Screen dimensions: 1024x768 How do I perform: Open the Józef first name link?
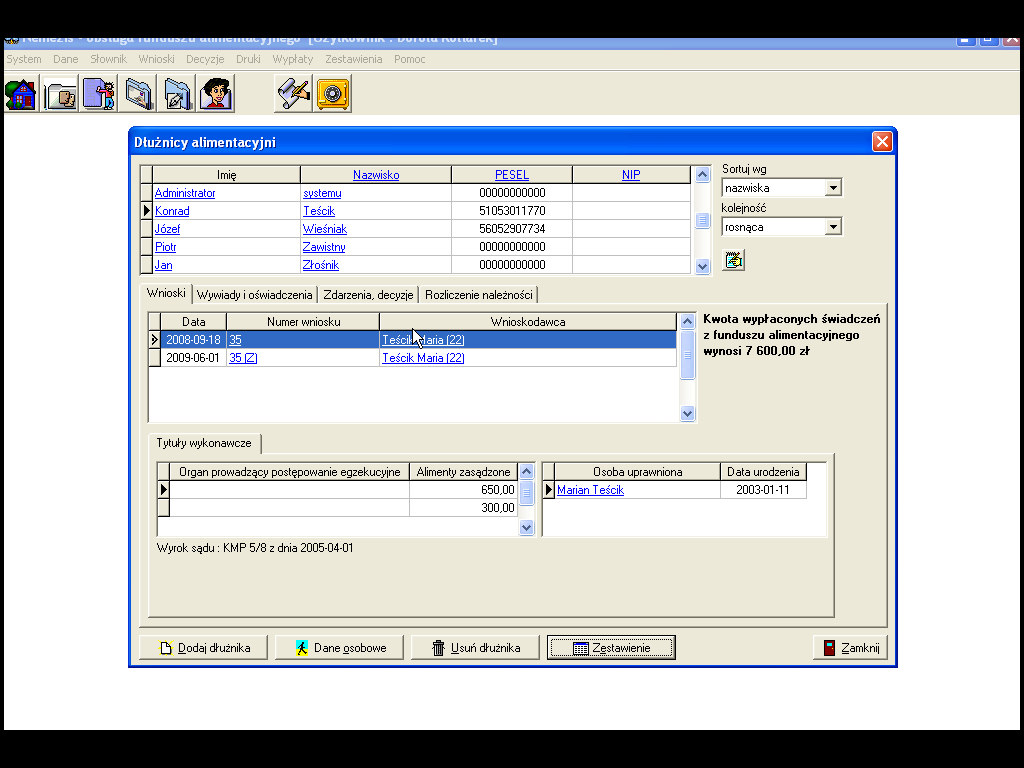tap(167, 229)
